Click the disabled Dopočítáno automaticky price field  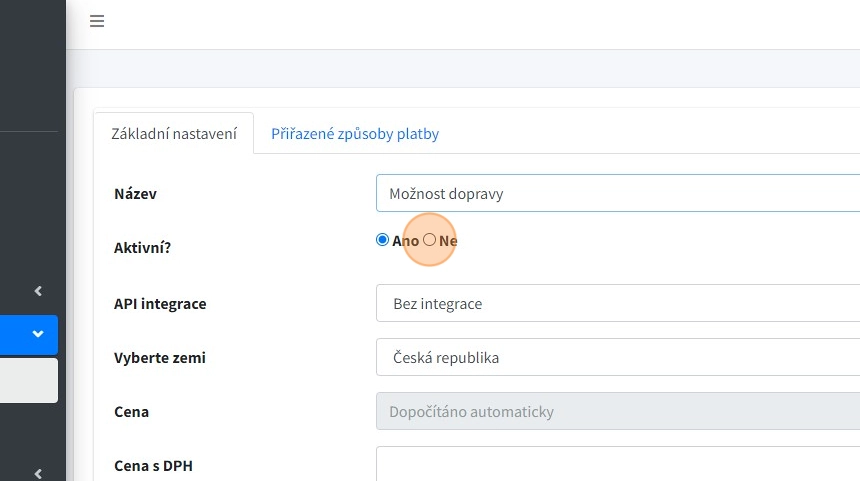(617, 412)
